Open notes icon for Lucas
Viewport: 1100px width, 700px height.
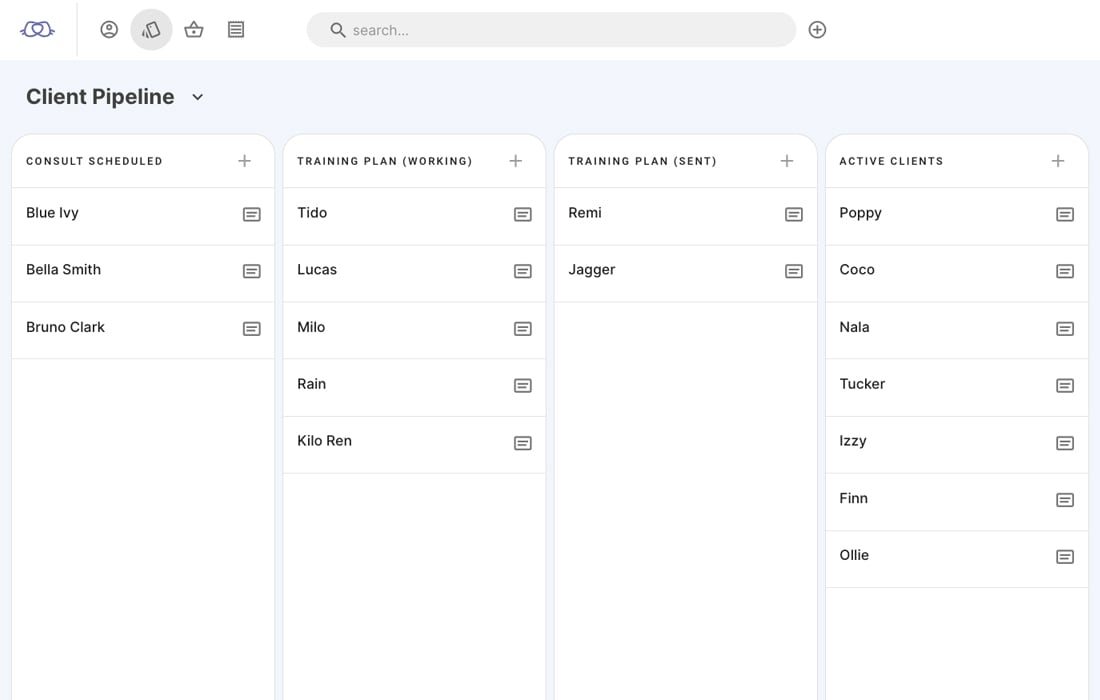pyautogui.click(x=523, y=271)
